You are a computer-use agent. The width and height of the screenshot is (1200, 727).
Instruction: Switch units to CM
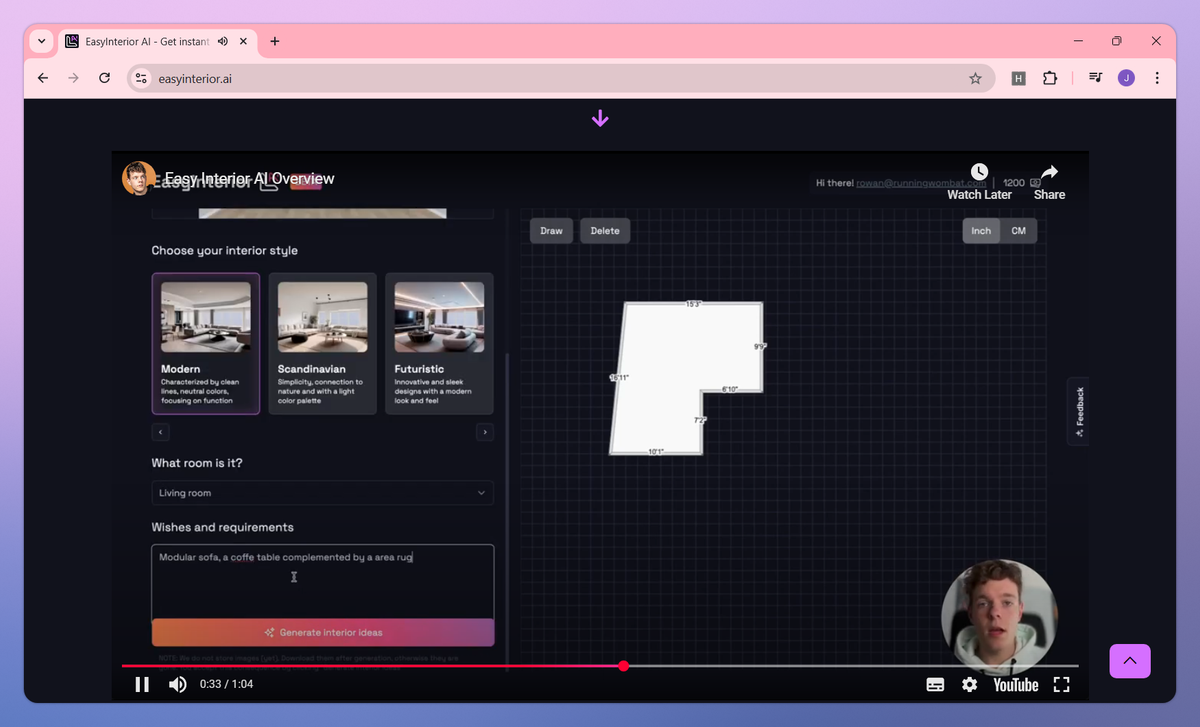pyautogui.click(x=1018, y=231)
